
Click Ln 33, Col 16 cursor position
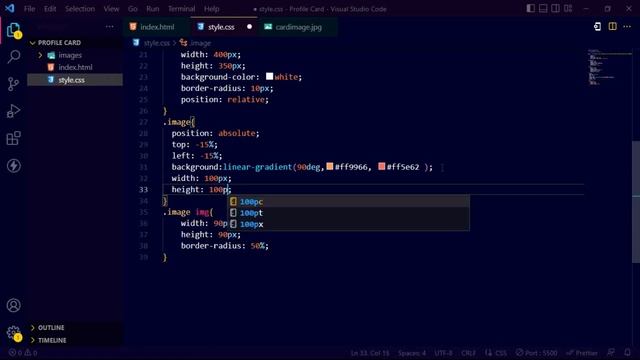[370, 353]
